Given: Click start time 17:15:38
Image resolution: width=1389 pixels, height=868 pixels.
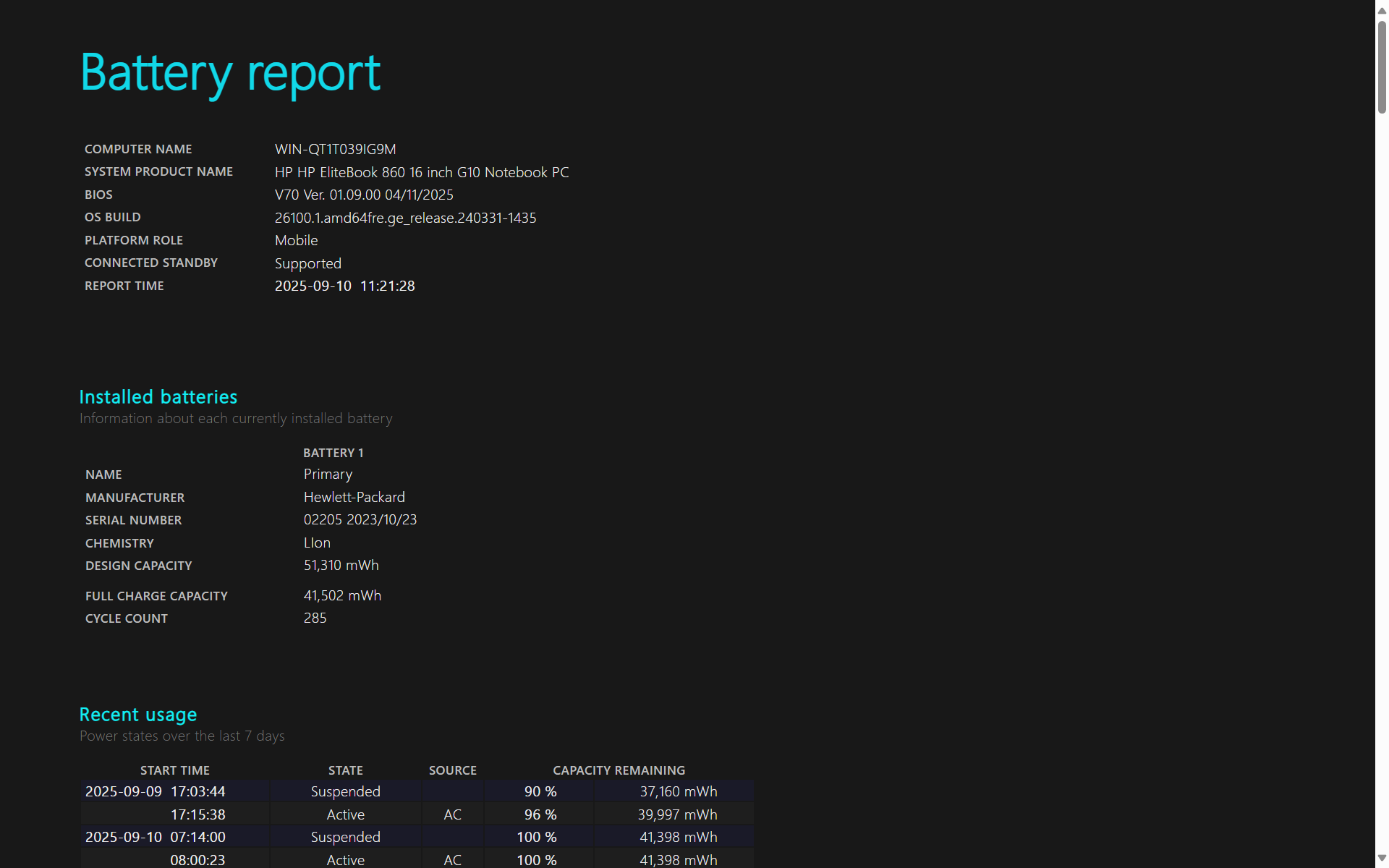Looking at the screenshot, I should tap(197, 814).
